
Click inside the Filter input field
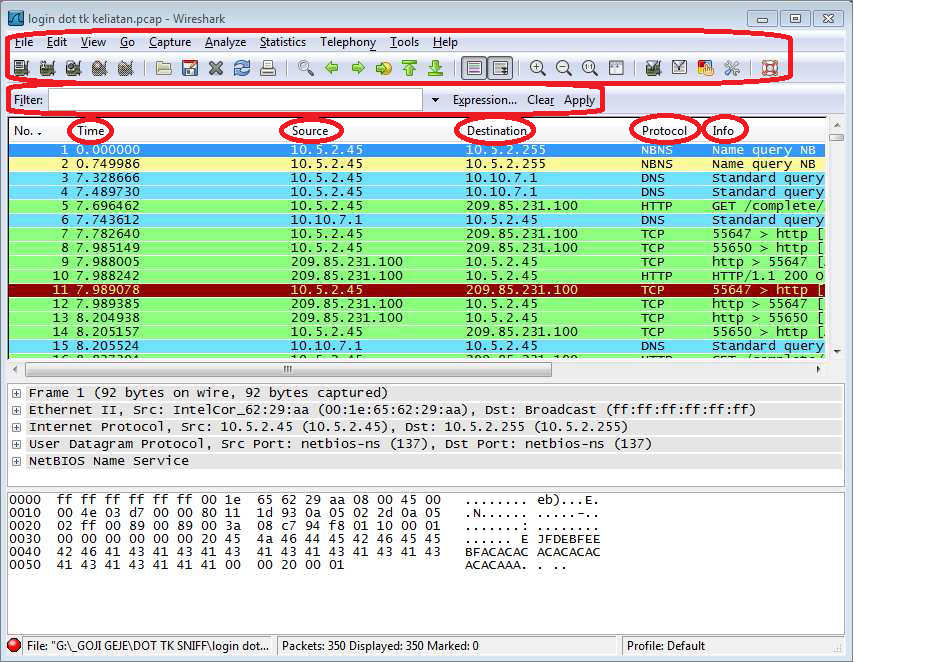[230, 99]
